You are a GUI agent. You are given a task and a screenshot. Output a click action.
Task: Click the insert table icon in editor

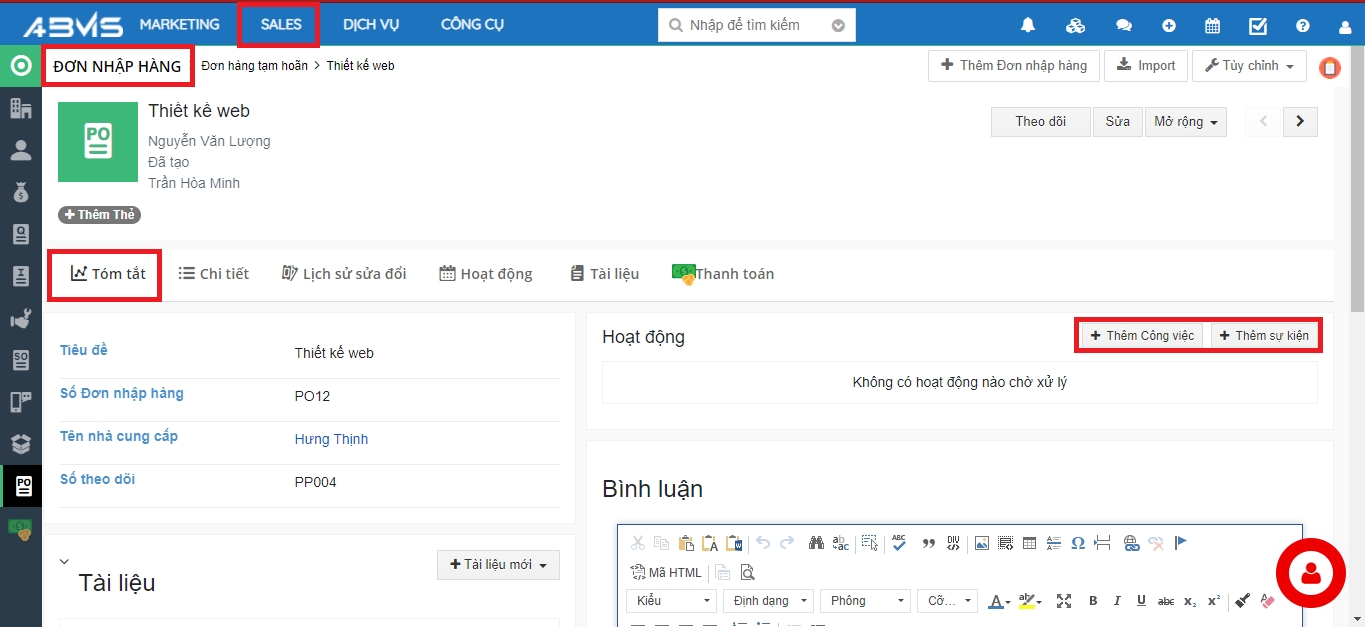(x=1029, y=543)
